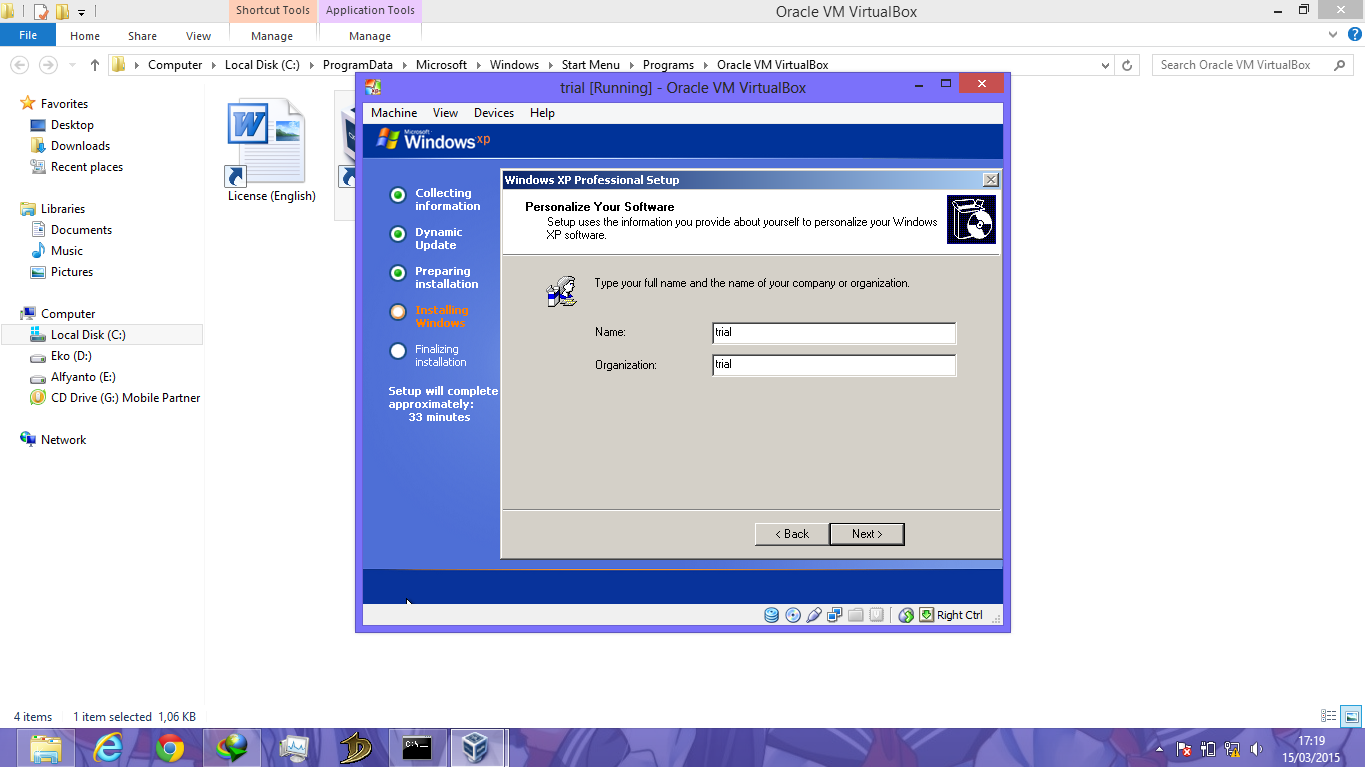Expand the Explorer ribbon chevron
This screenshot has height=767, width=1365.
pyautogui.click(x=1332, y=35)
